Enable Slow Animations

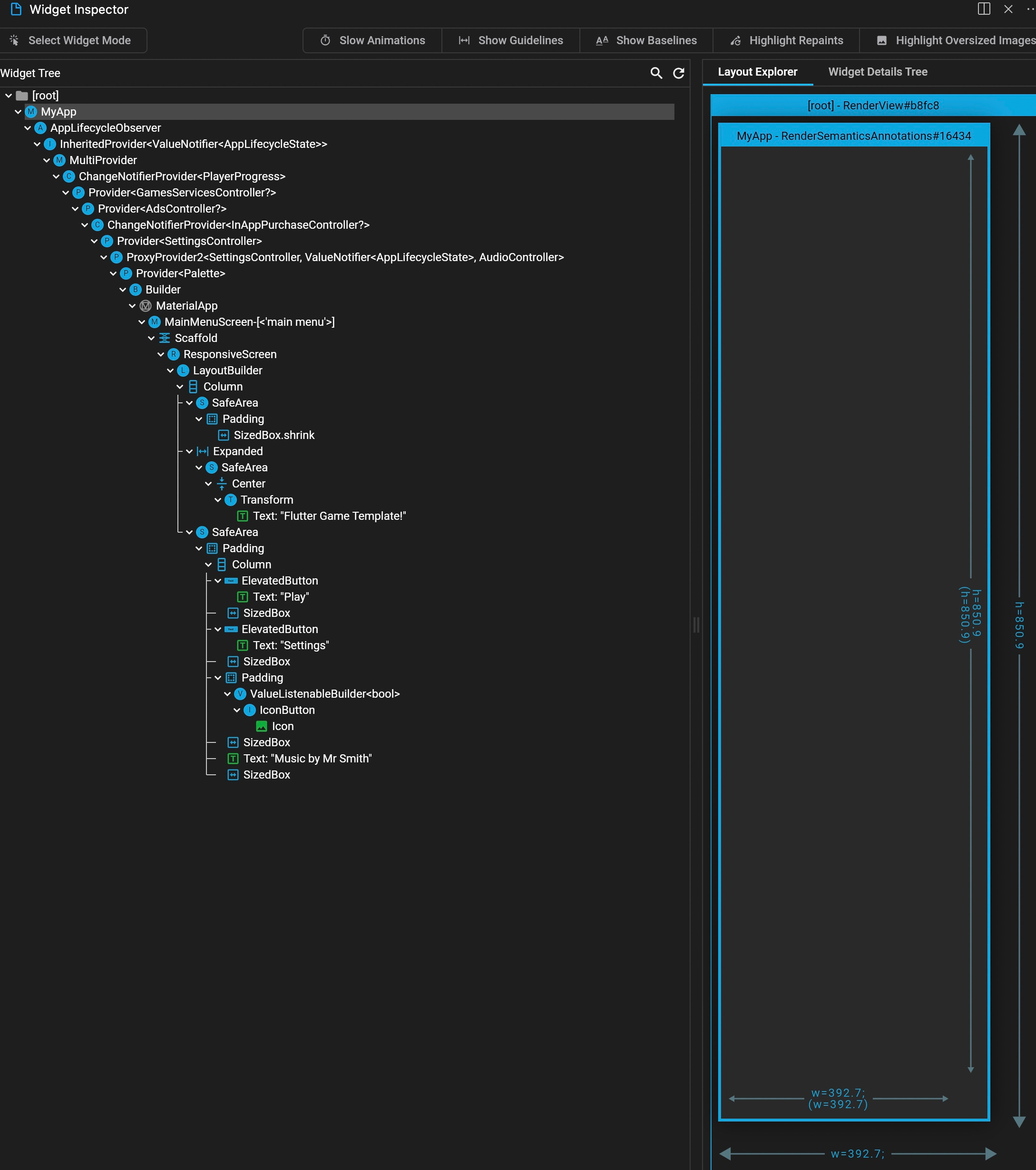[x=372, y=40]
